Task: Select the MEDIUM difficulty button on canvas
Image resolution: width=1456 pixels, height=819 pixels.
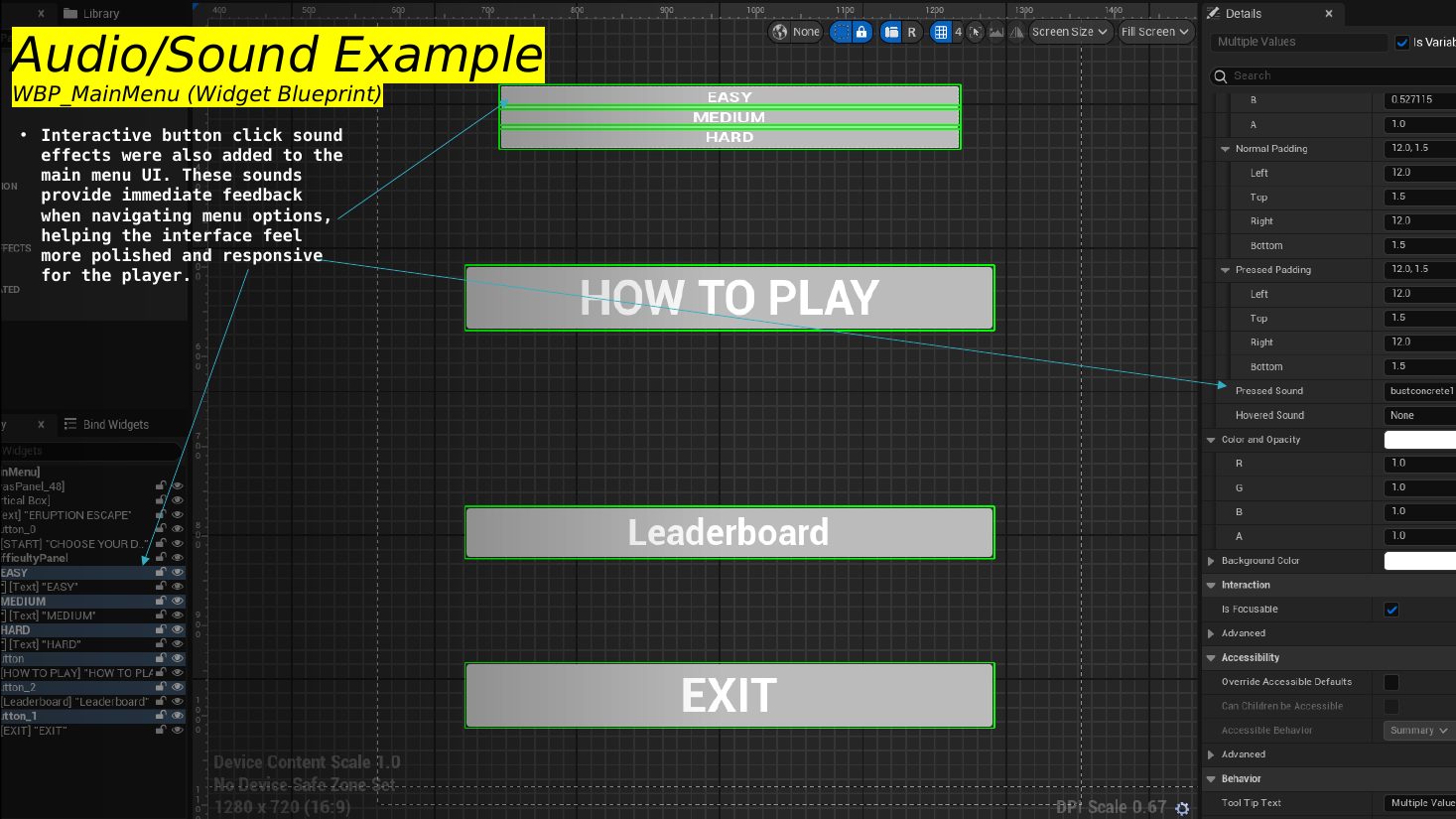Action: [x=729, y=117]
